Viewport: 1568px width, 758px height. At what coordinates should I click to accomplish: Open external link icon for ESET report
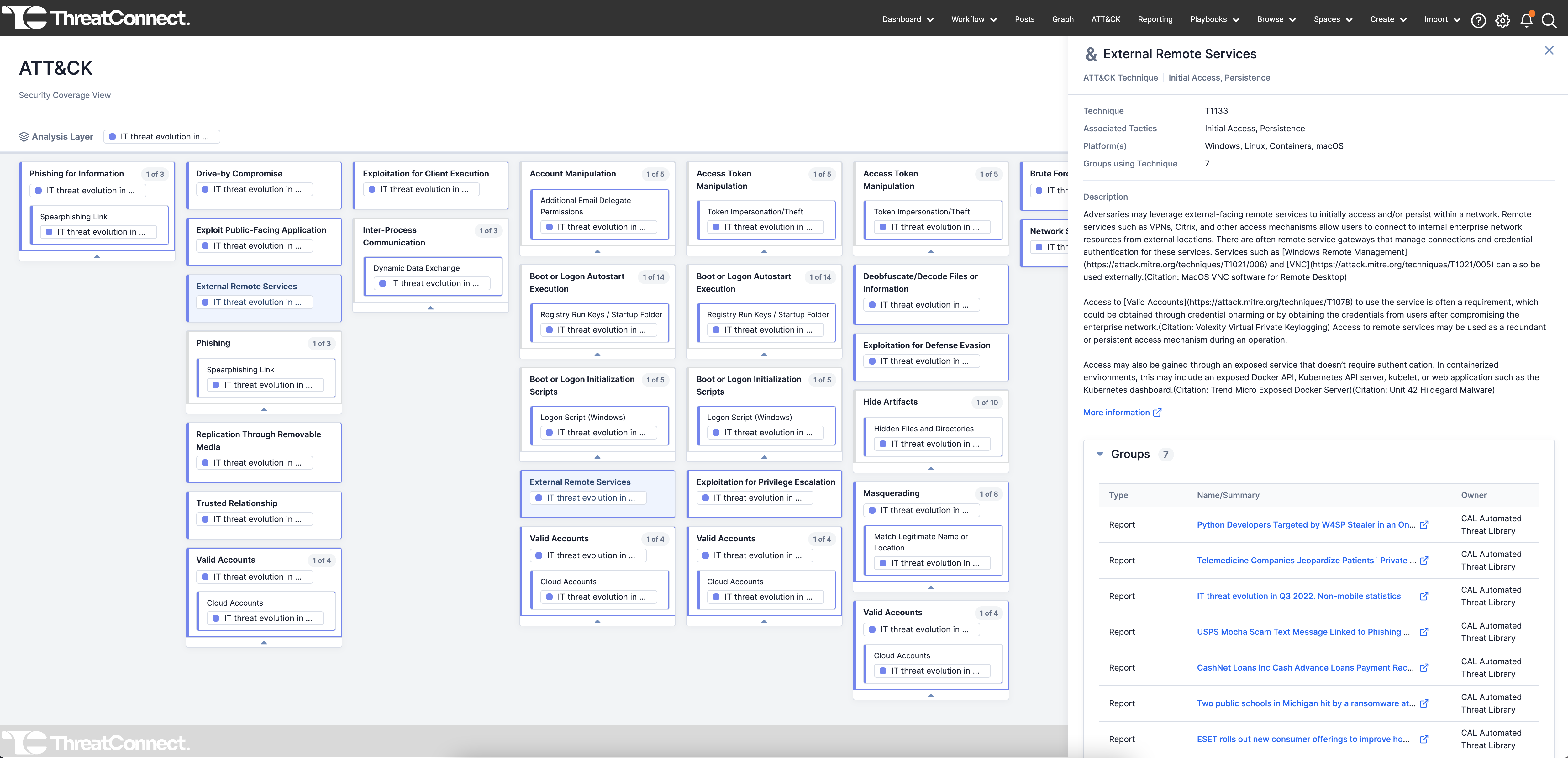pyautogui.click(x=1424, y=739)
